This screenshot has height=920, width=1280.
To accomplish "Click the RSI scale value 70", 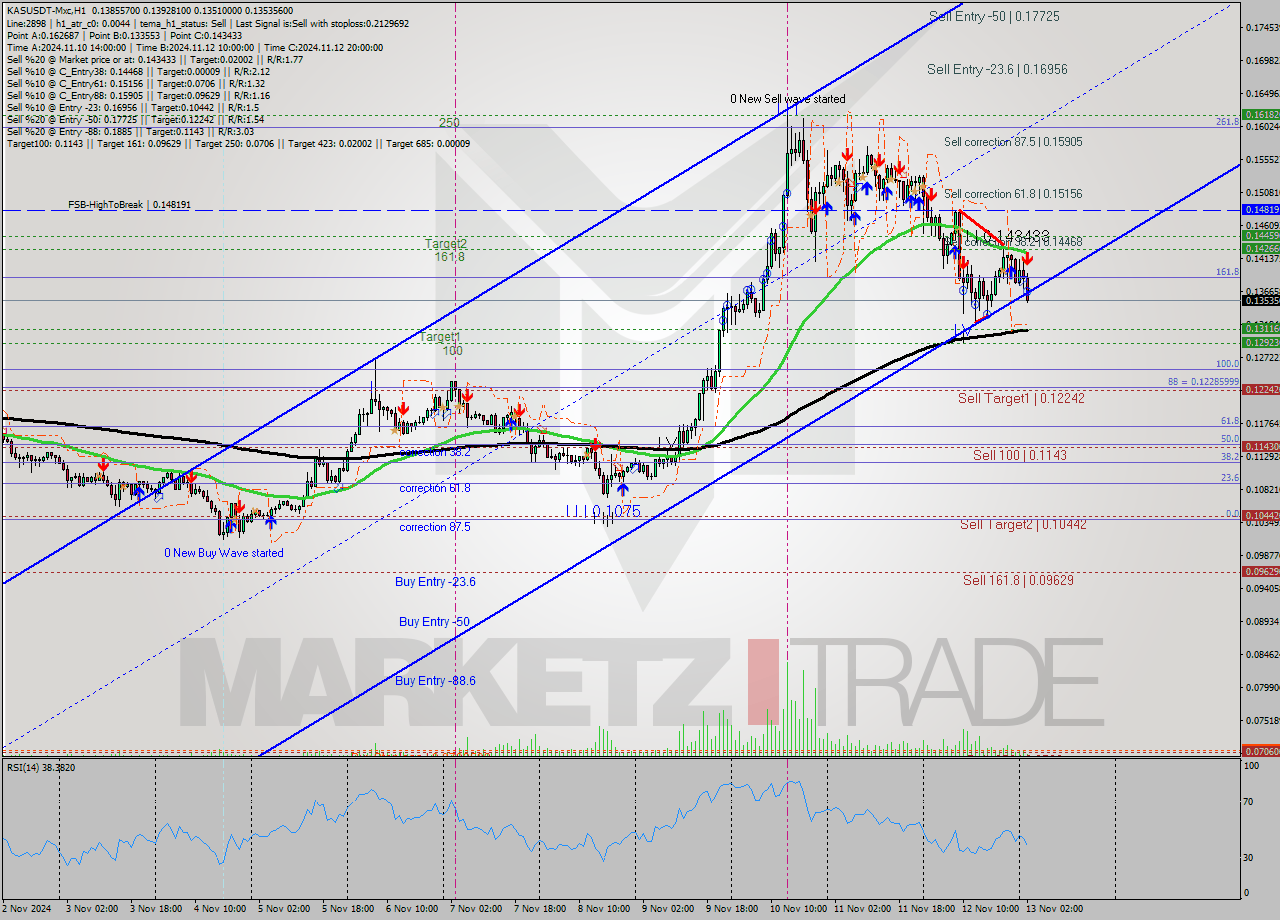I will pyautogui.click(x=1249, y=801).
